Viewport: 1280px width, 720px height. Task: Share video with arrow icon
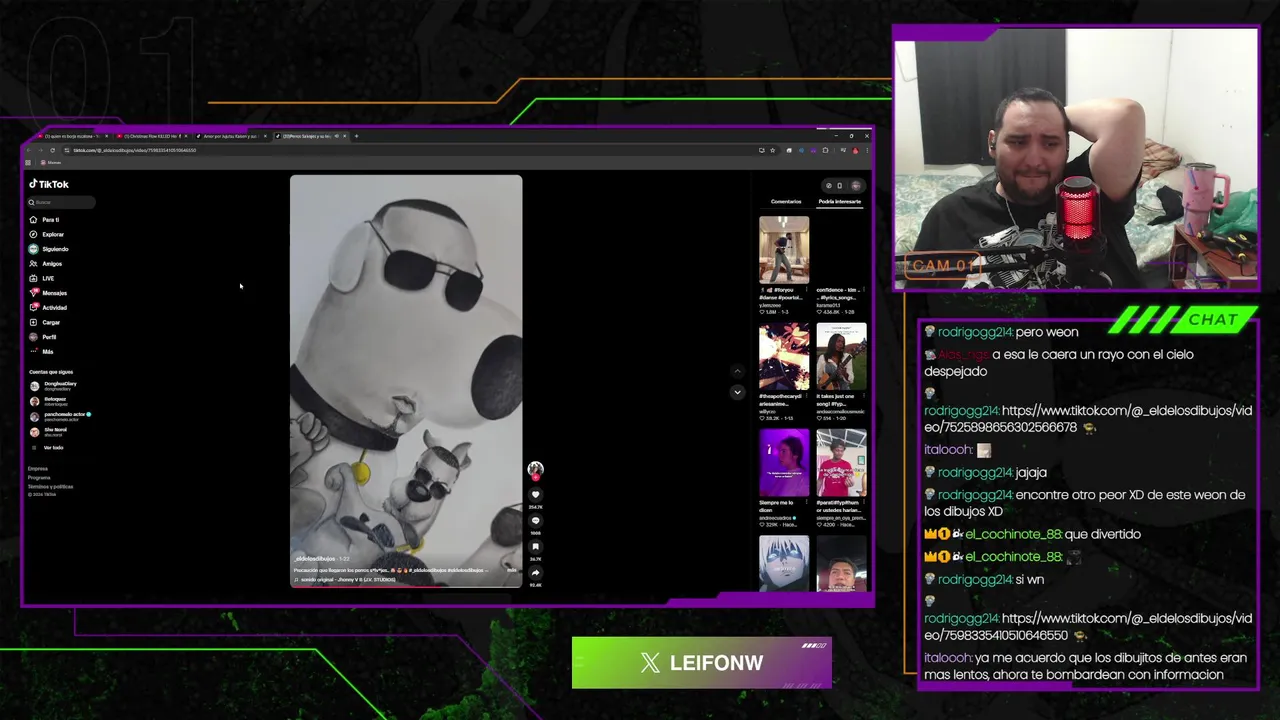pos(535,573)
